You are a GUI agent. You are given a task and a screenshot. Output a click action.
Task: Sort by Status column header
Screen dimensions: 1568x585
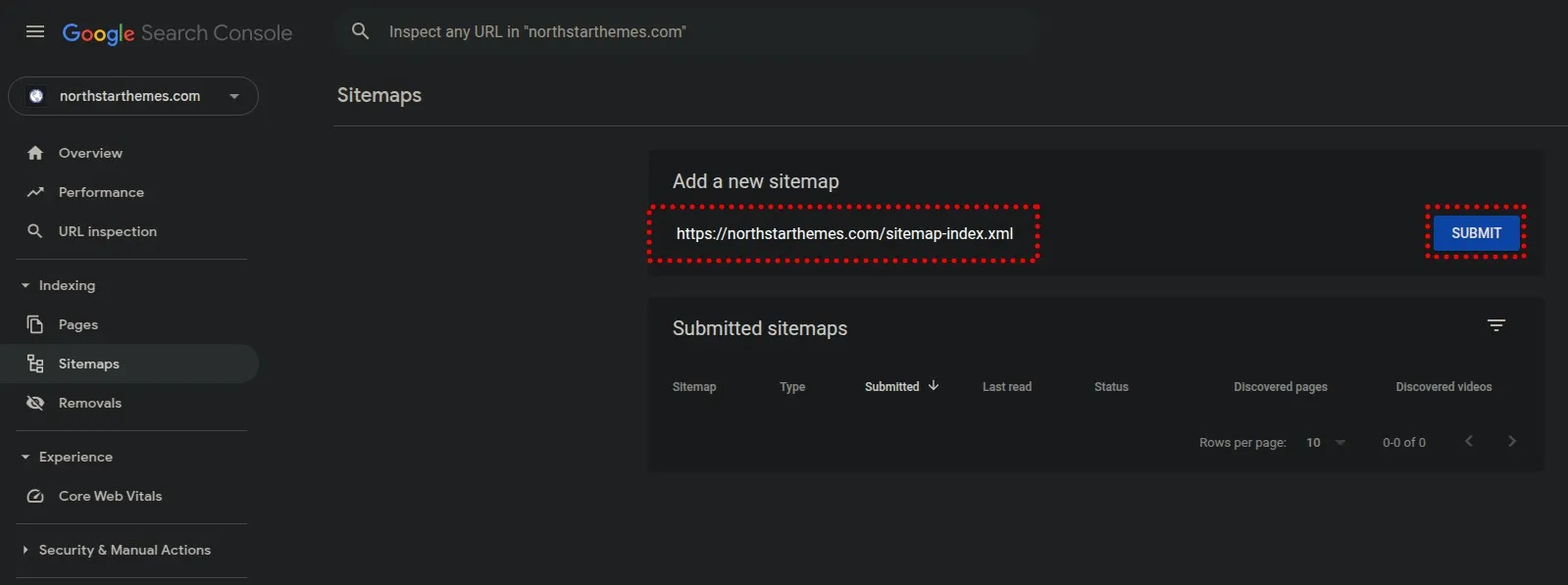coord(1111,387)
